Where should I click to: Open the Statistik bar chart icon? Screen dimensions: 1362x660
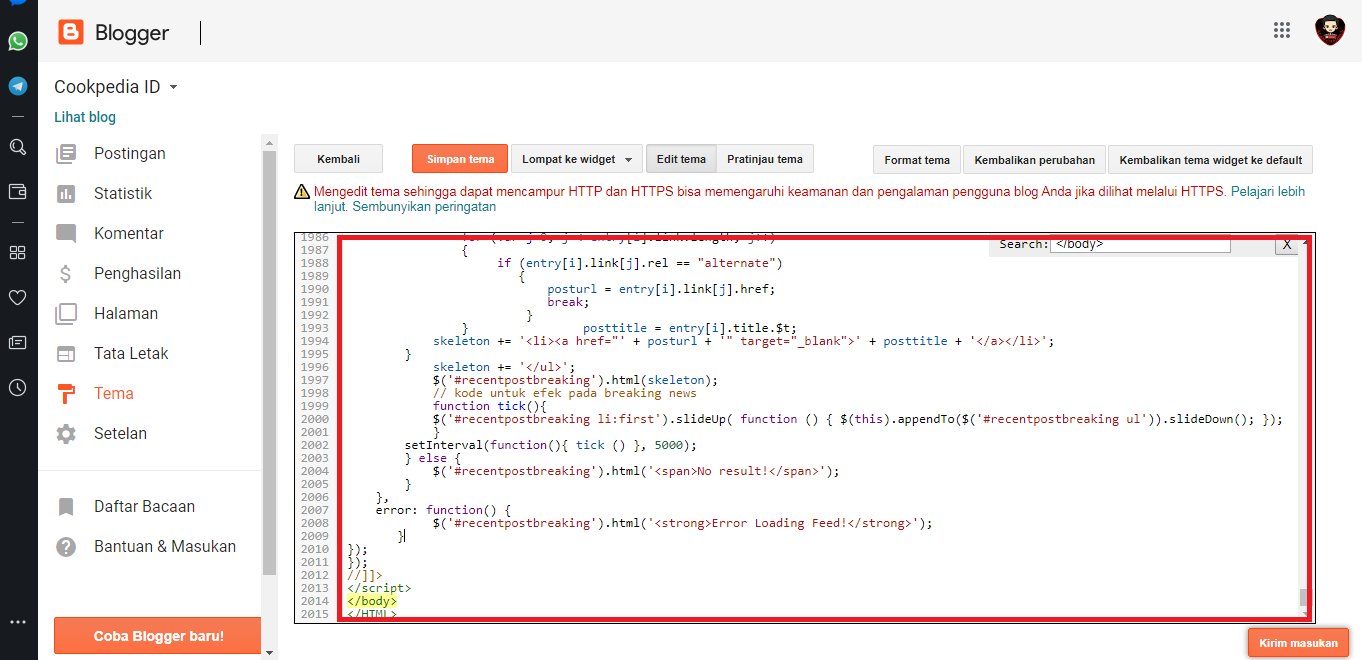tap(66, 194)
